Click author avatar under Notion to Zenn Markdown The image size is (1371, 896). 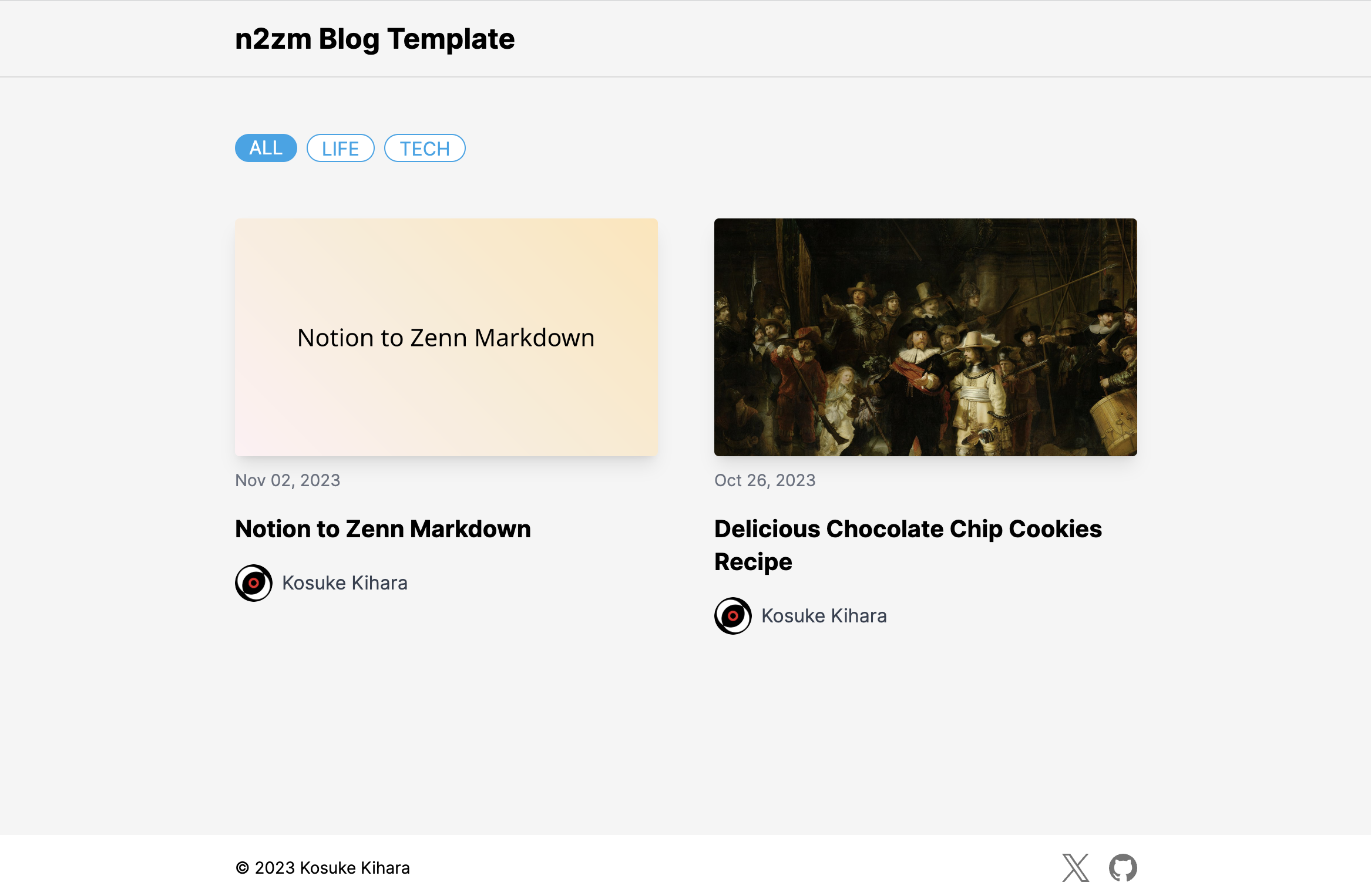pyautogui.click(x=254, y=583)
